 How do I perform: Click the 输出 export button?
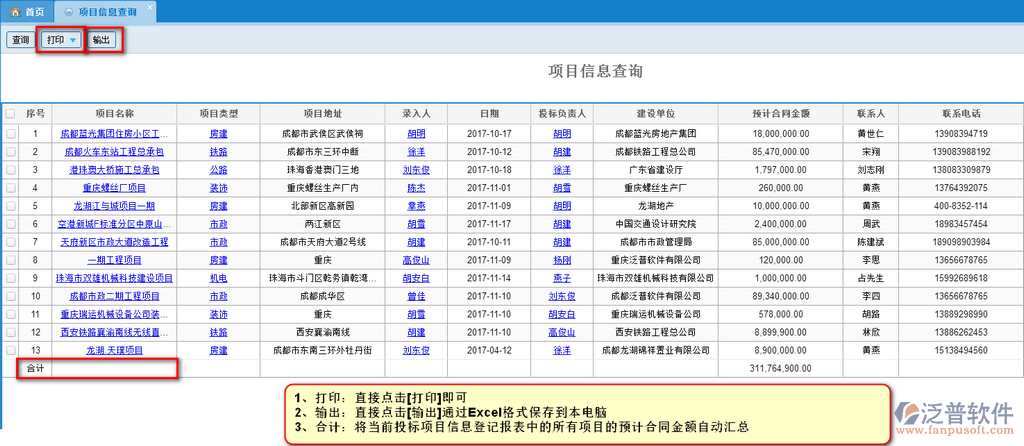(101, 41)
